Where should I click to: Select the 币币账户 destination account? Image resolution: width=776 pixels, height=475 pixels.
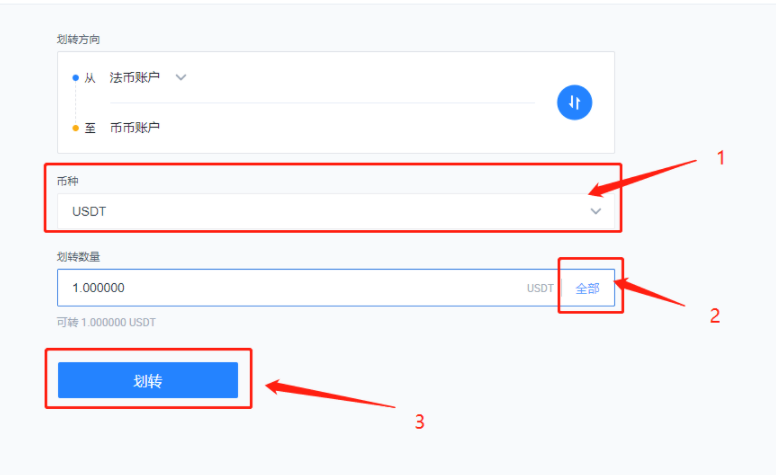[135, 128]
